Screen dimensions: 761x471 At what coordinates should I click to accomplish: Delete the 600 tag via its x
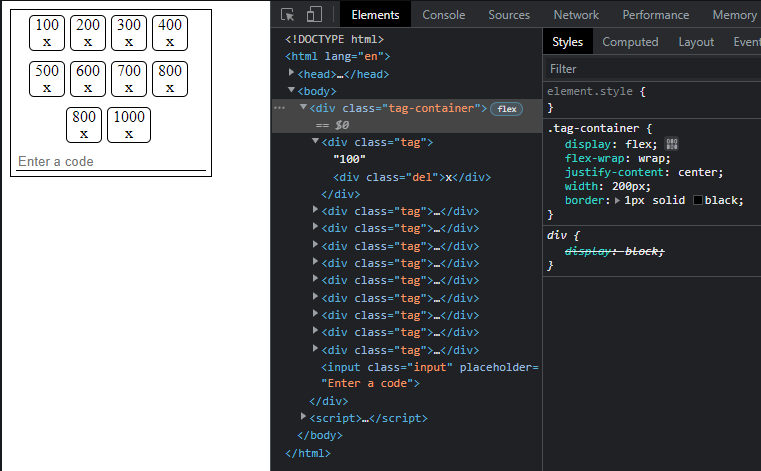pos(88,88)
